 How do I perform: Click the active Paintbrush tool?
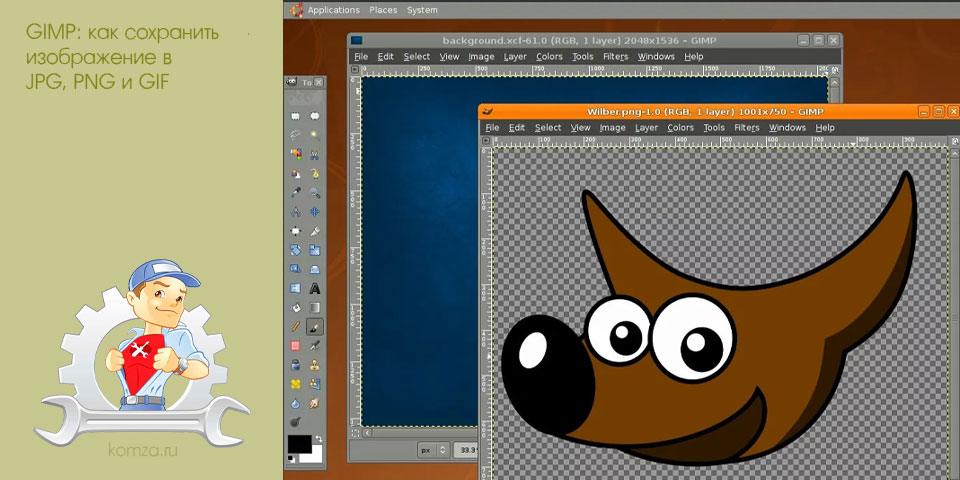click(315, 326)
